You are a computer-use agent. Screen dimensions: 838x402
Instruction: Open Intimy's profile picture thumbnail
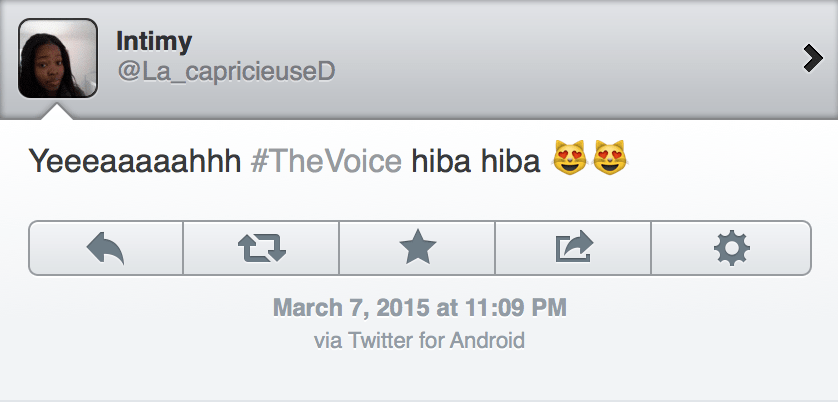[x=58, y=58]
